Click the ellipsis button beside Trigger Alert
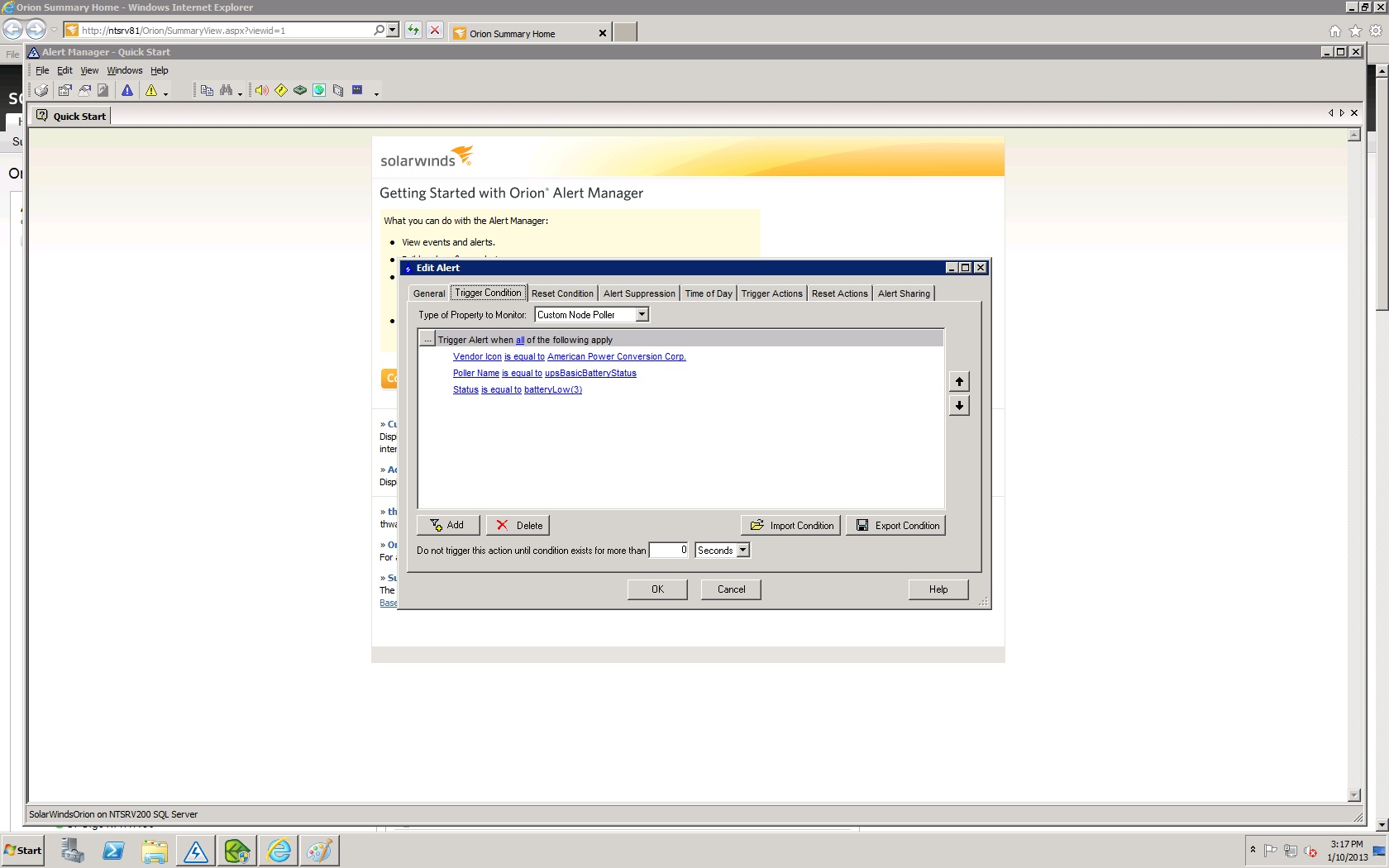The image size is (1389, 868). [x=427, y=339]
